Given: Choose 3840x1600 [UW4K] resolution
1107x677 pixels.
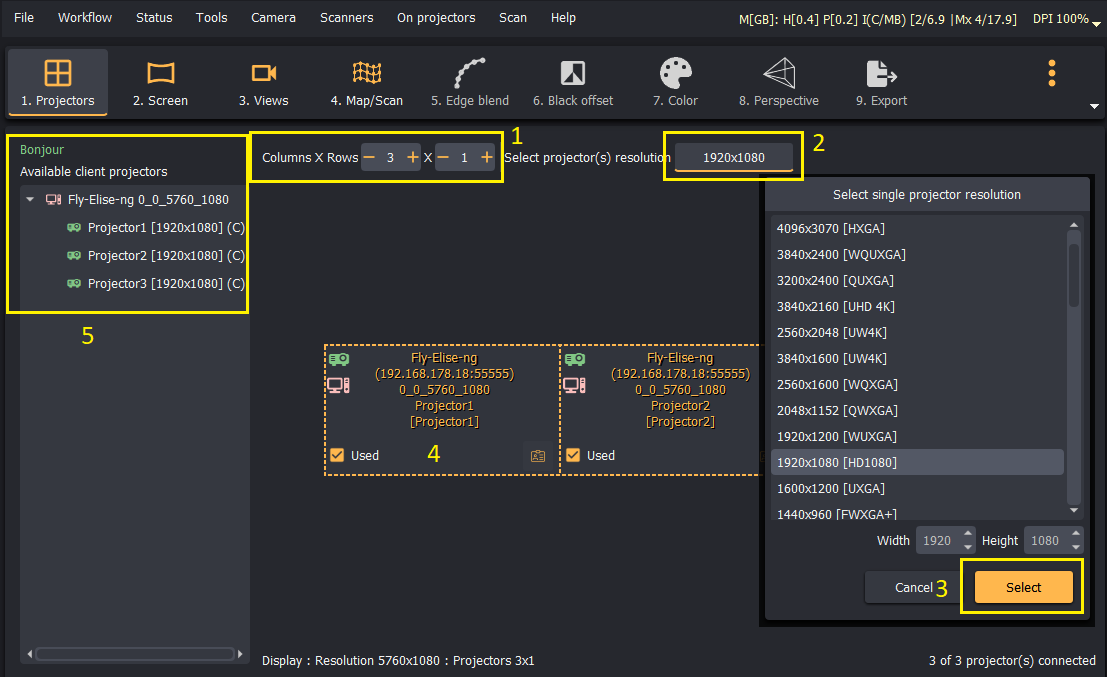Looking at the screenshot, I should 917,359.
